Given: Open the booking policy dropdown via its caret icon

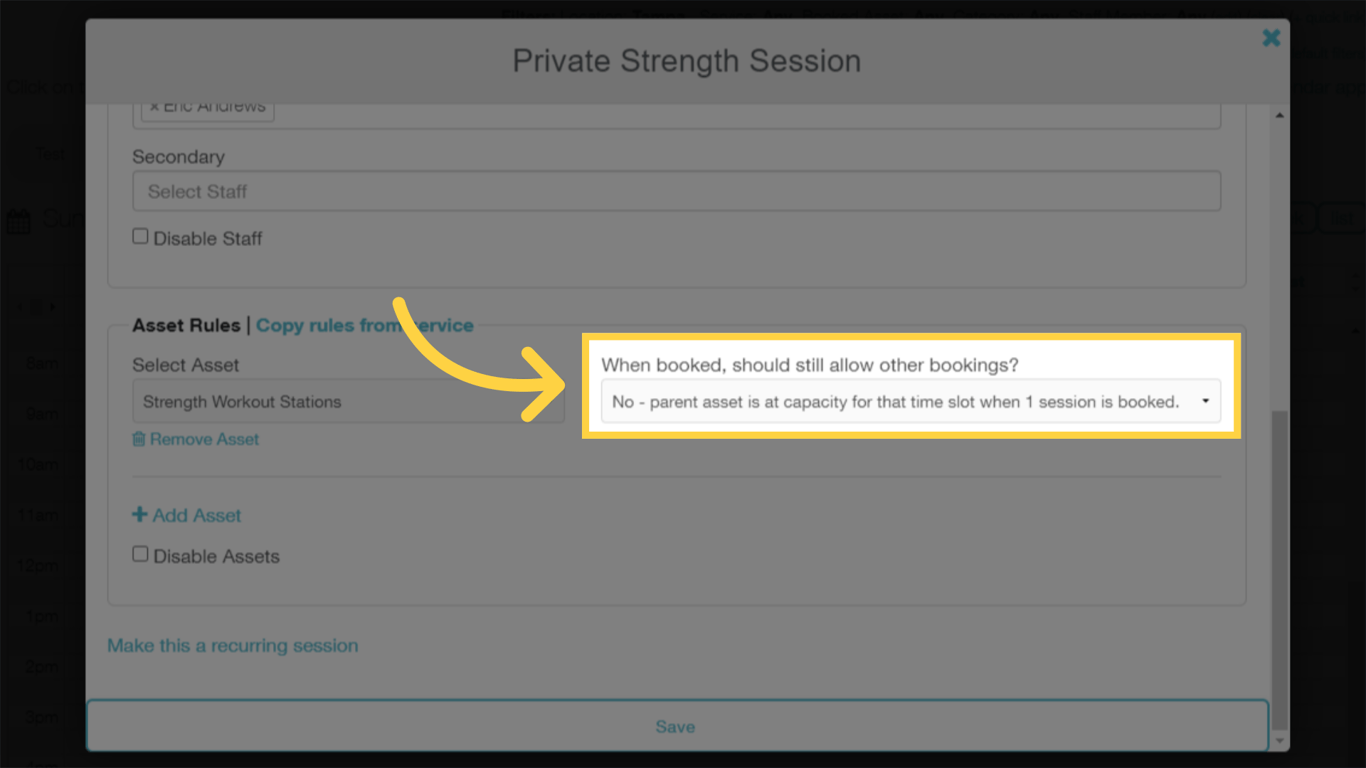Looking at the screenshot, I should click(1207, 401).
